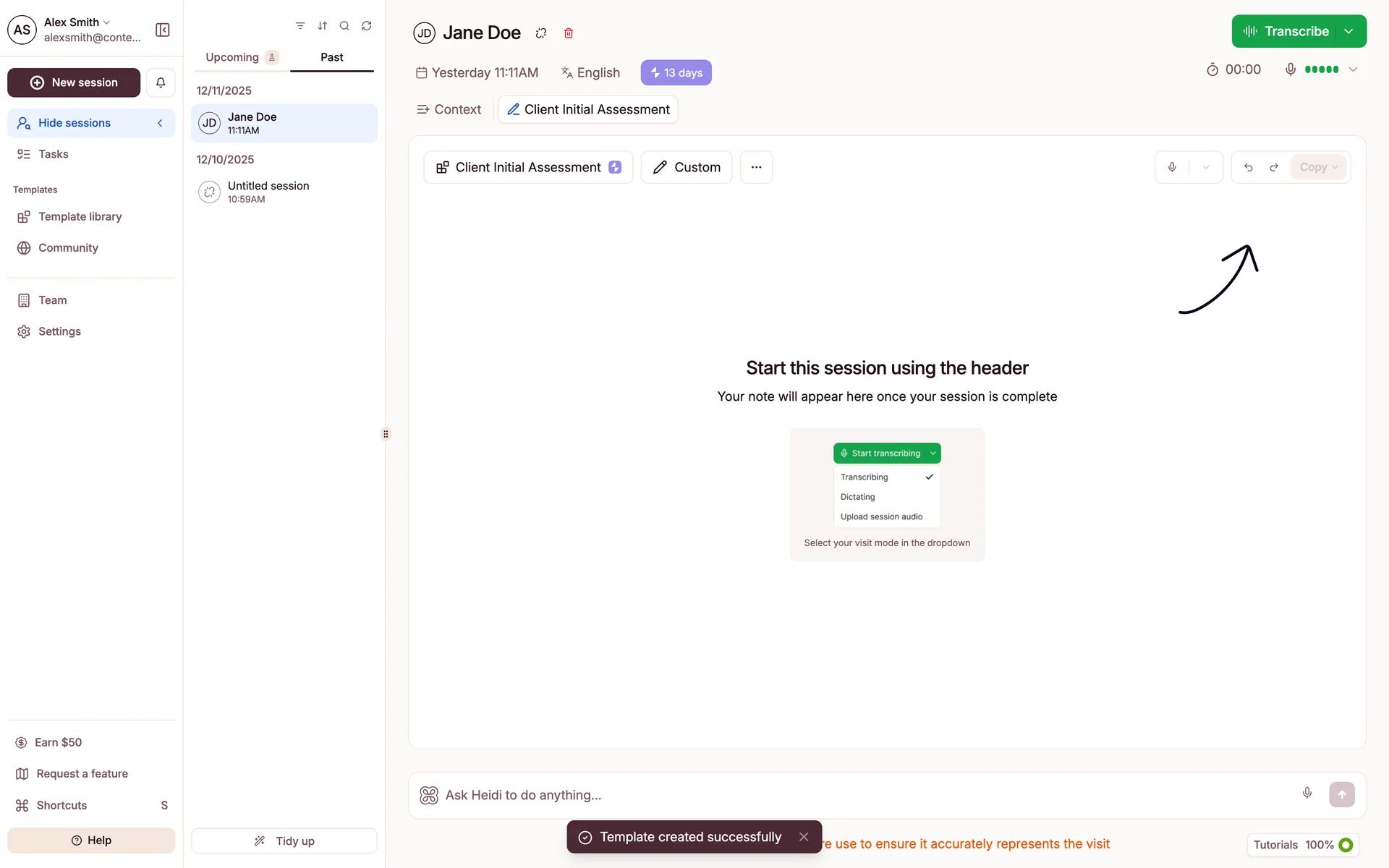The height and width of the screenshot is (868, 1389).
Task: Refresh the sessions list
Action: pos(367,26)
